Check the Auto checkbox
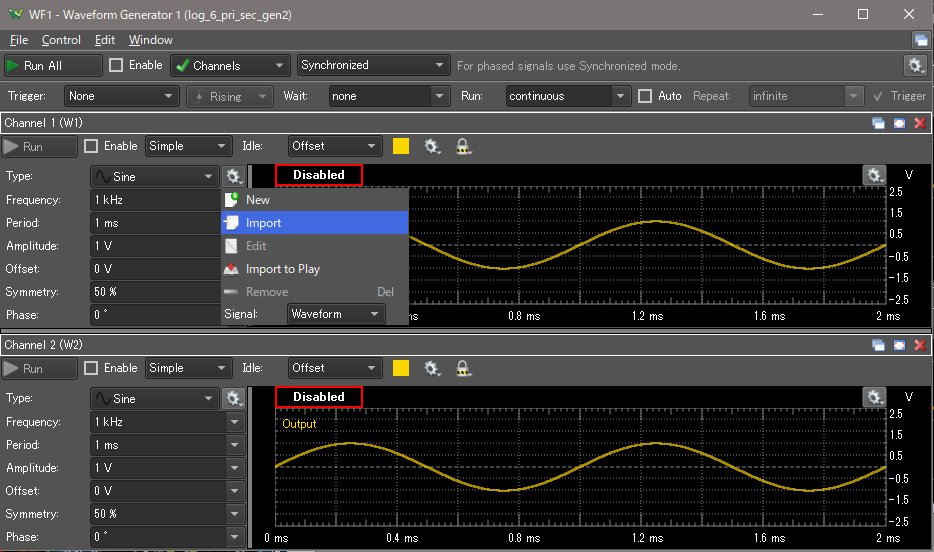Image resolution: width=934 pixels, height=552 pixels. [645, 96]
